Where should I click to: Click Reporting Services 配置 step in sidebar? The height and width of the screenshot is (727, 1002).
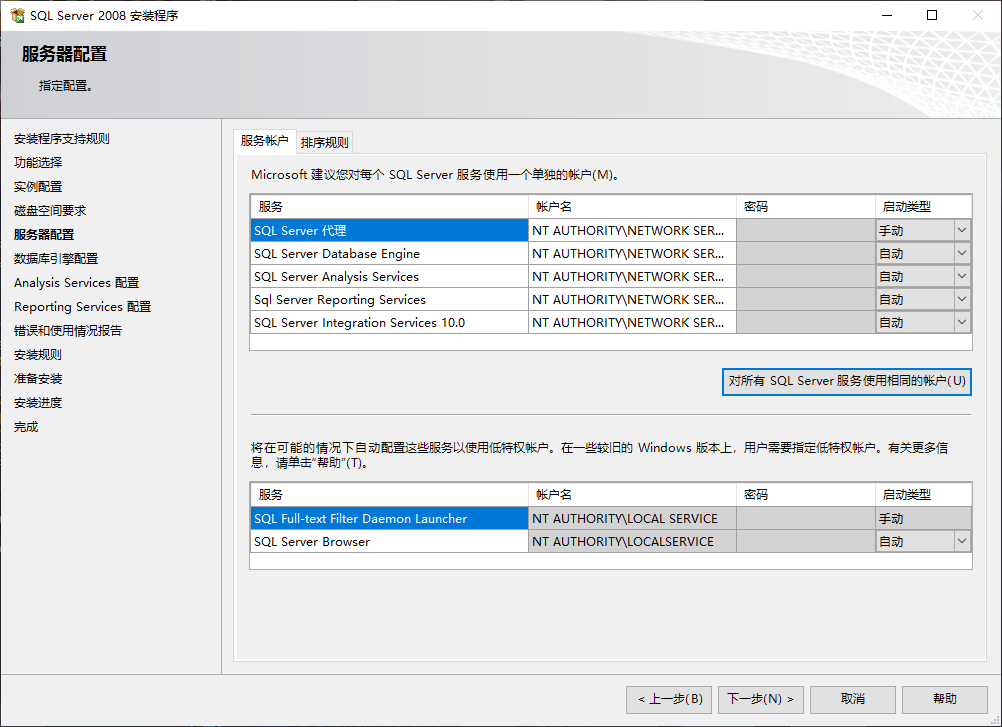[x=82, y=307]
